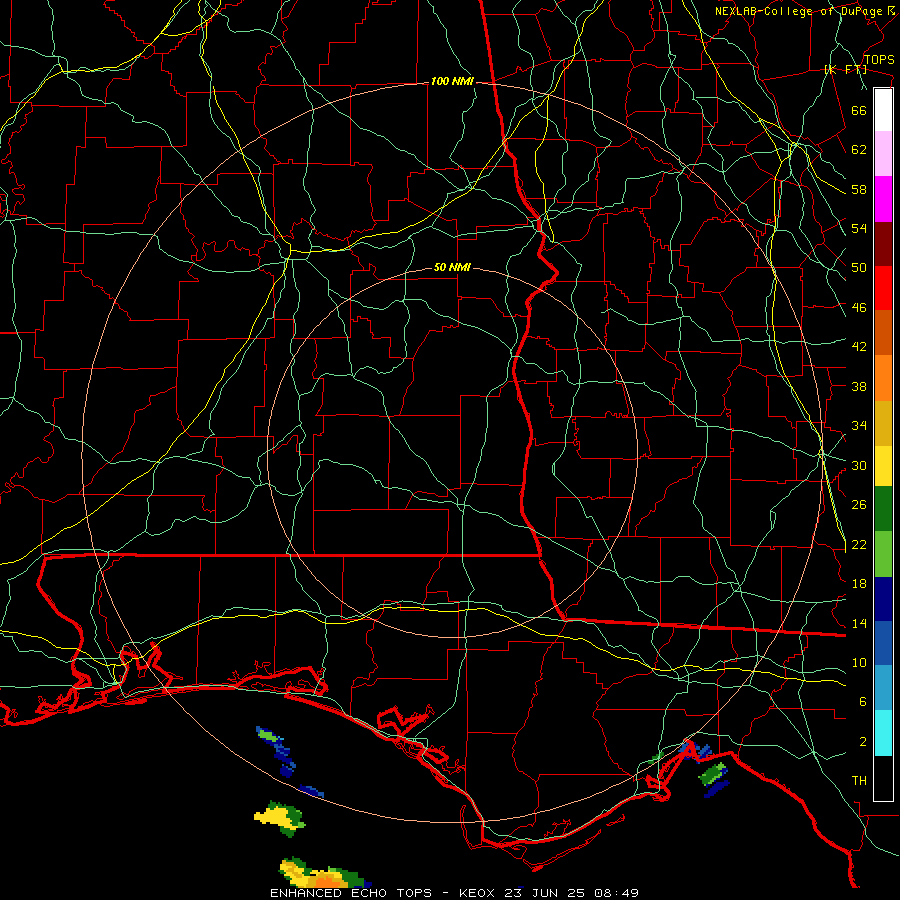Viewport: 900px width, 900px height.
Task: Pick the cyan legend swatch
Action: 883,733
